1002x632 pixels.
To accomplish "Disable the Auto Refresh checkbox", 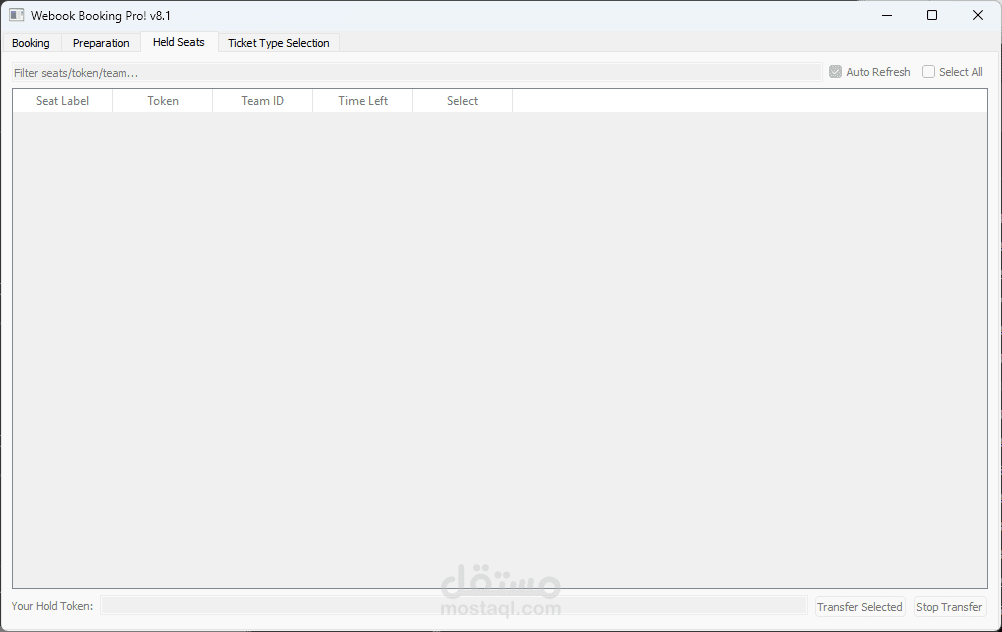I will click(836, 71).
